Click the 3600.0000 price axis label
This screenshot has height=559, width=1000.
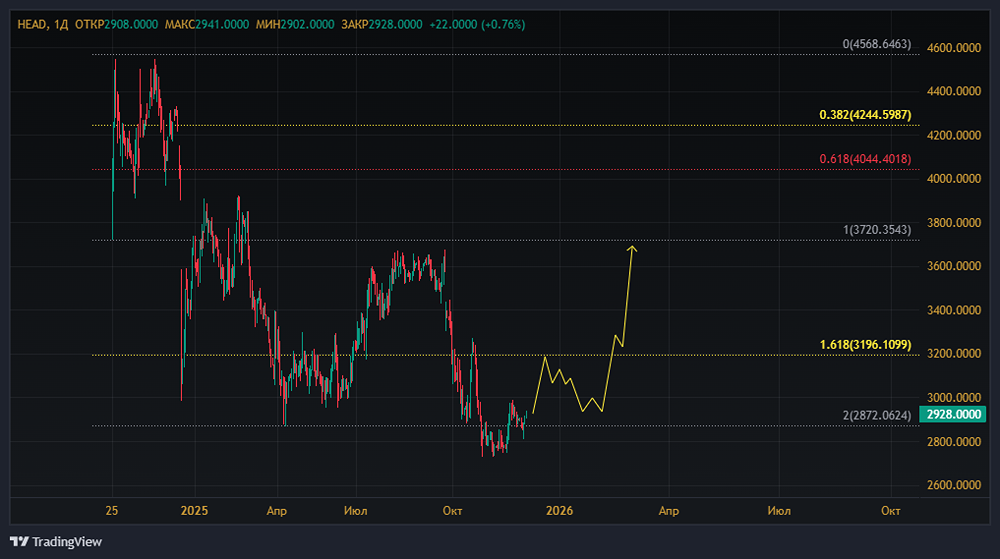[x=954, y=266]
